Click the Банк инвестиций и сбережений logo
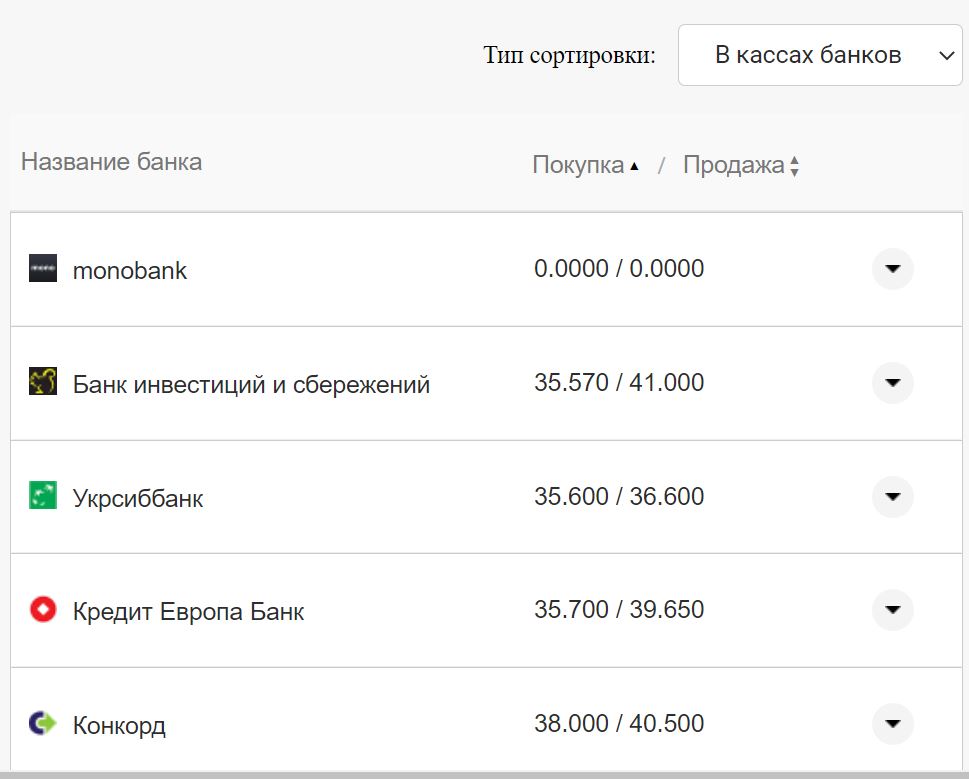Screen dimensions: 969x779 click(x=42, y=383)
